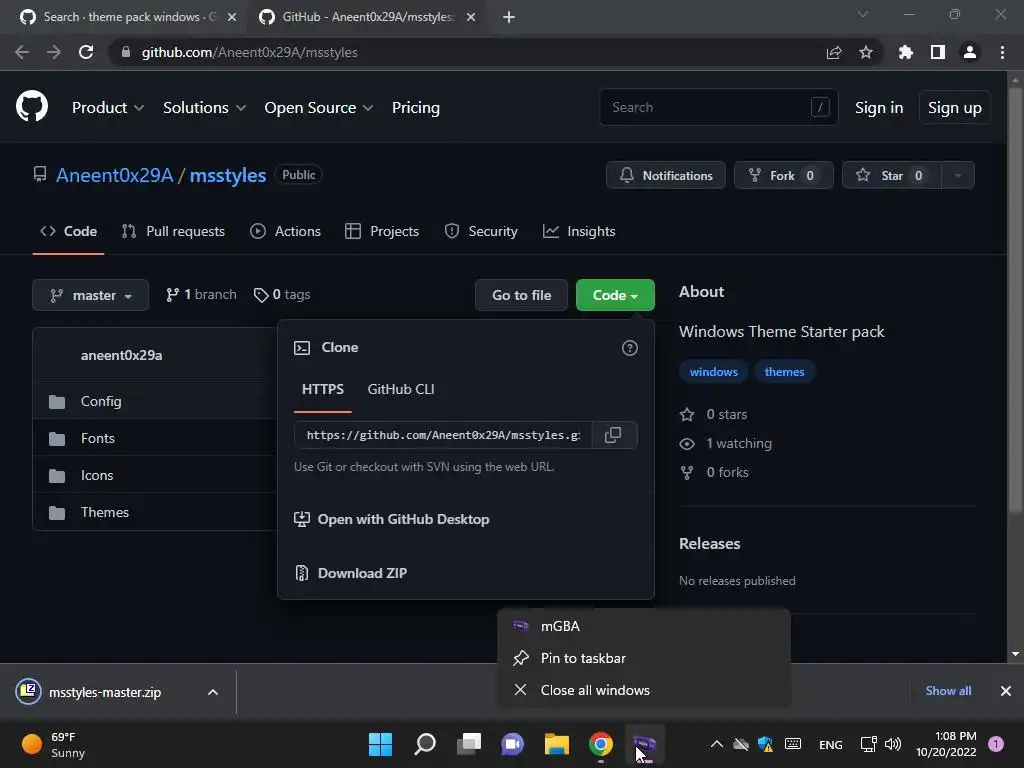Share this page icon in address bar

coord(834,52)
